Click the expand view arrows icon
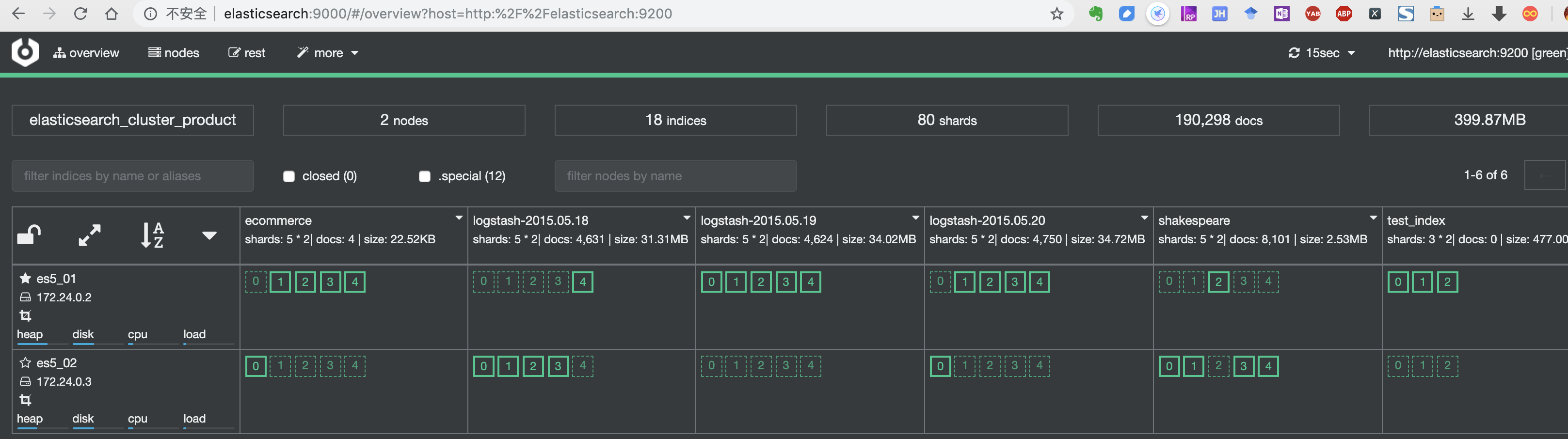 click(x=90, y=235)
